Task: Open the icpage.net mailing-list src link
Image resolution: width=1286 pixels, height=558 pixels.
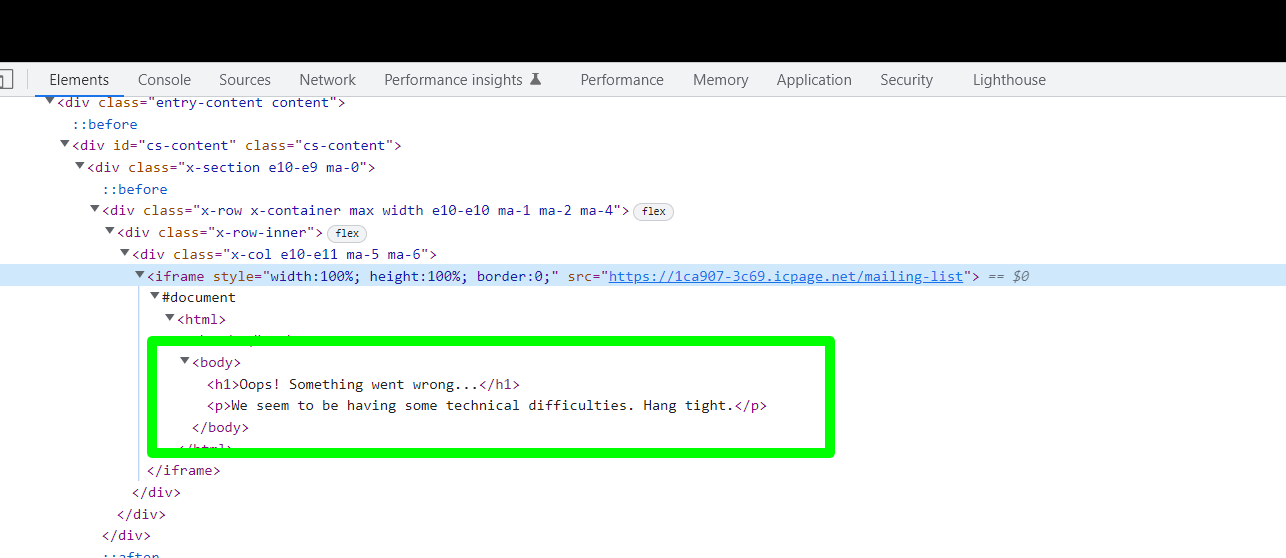Action: [x=785, y=276]
